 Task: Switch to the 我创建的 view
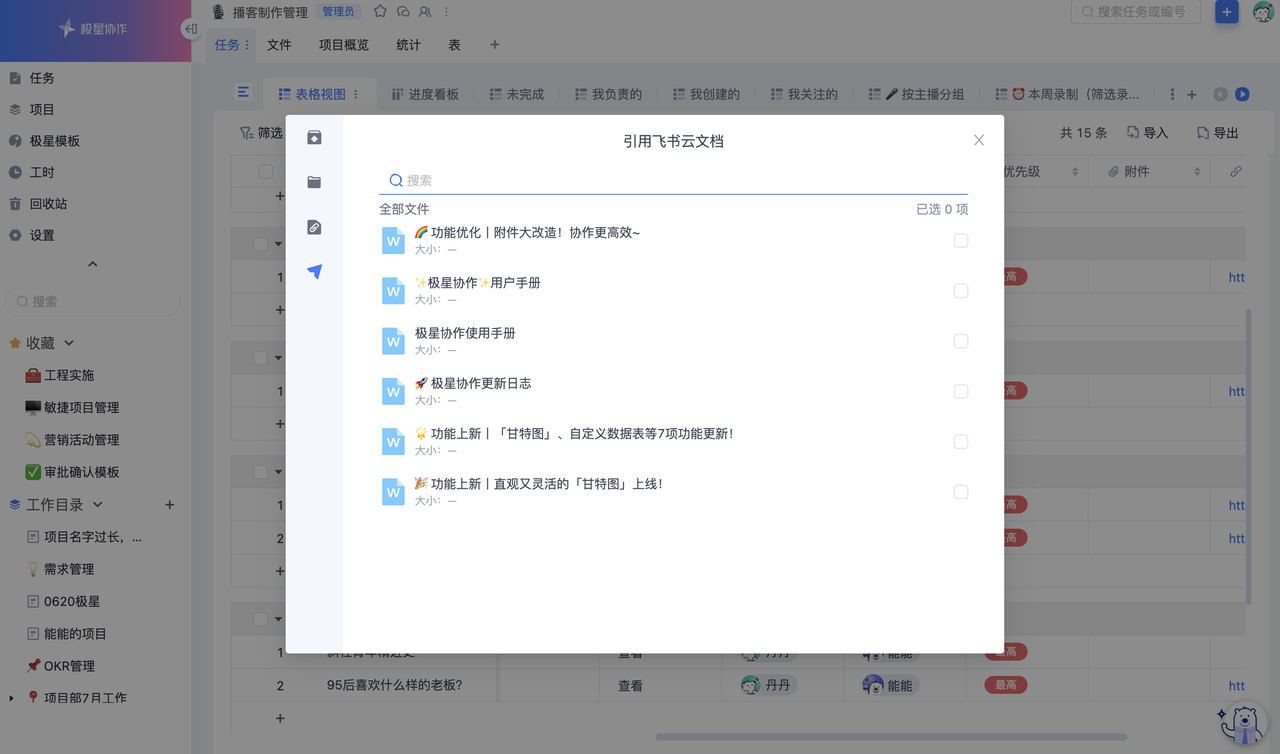coord(707,94)
